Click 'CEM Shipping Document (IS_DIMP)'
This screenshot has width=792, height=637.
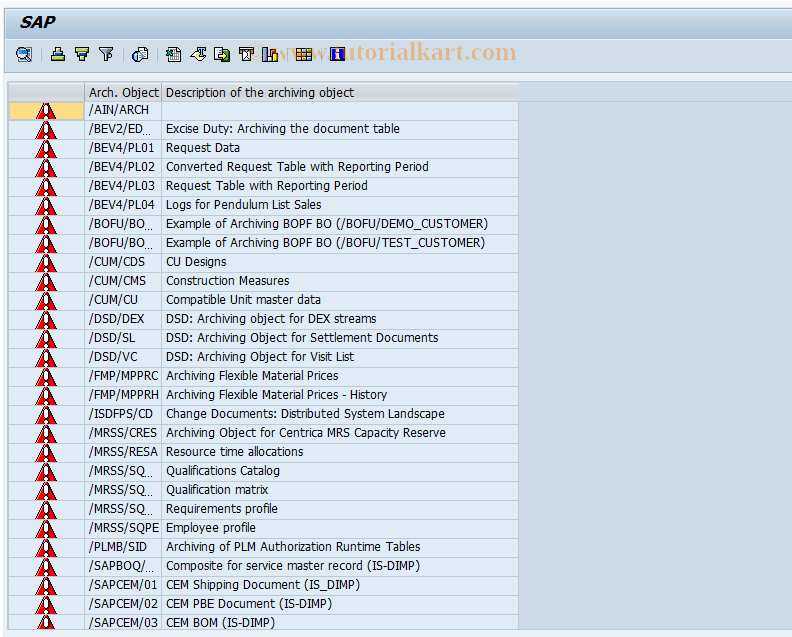pos(263,585)
